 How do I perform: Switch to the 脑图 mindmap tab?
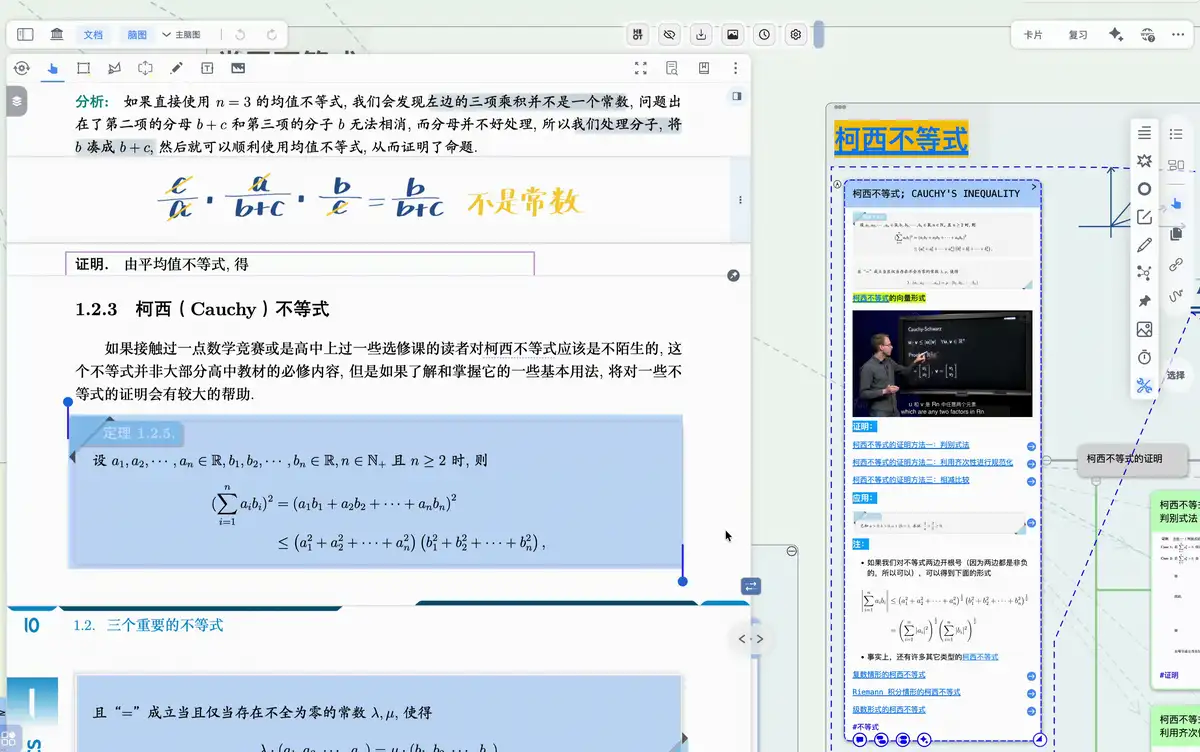tap(137, 34)
